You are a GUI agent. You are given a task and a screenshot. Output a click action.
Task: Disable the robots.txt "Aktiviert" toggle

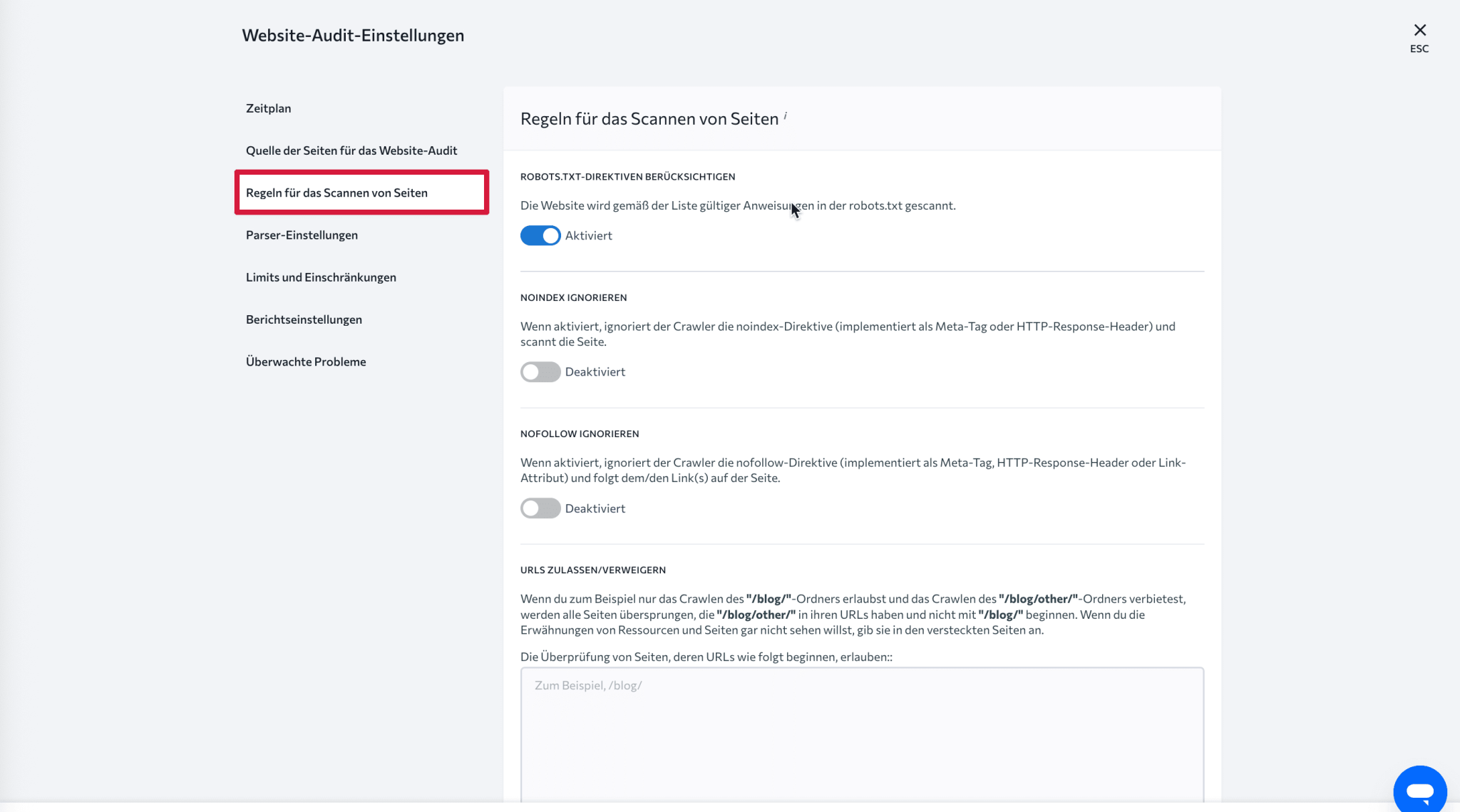(540, 235)
